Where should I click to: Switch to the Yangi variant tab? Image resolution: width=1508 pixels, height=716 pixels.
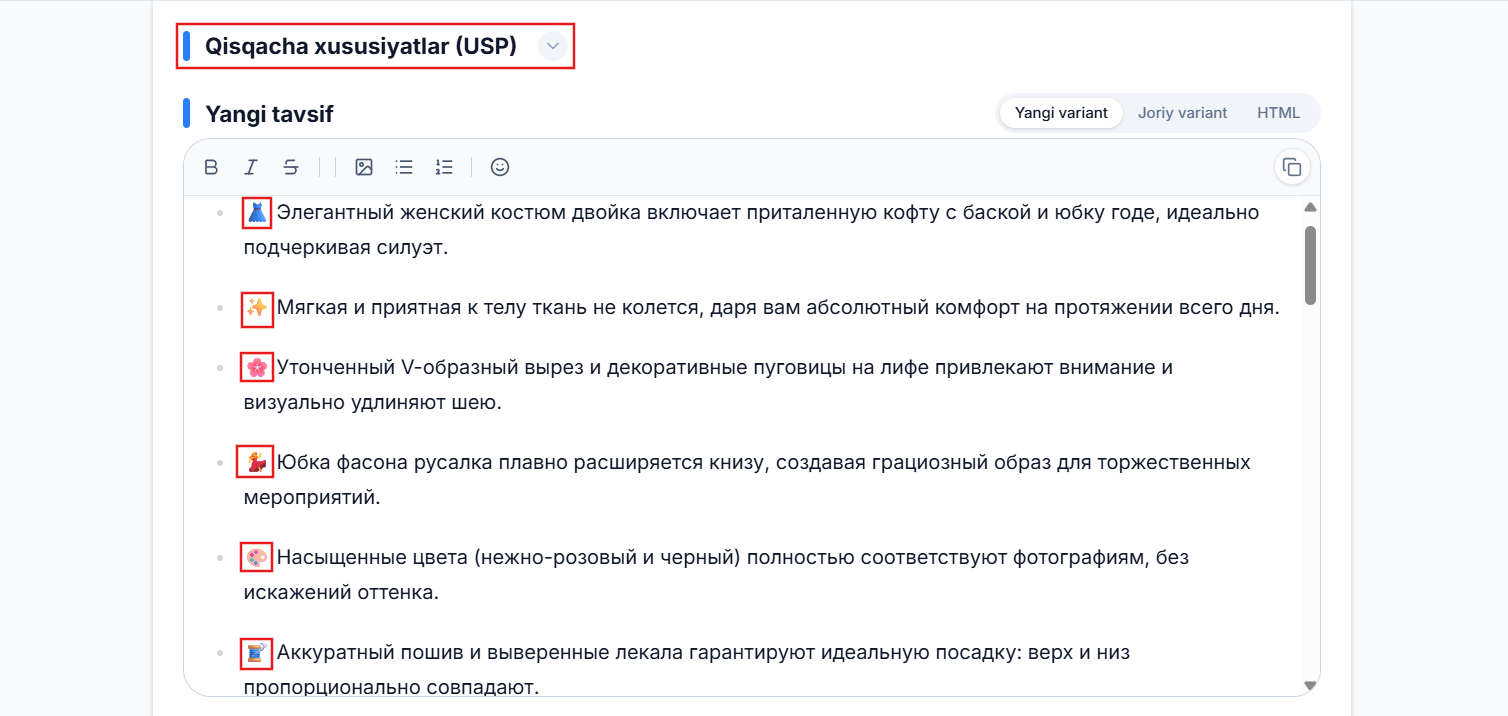[x=1061, y=113]
